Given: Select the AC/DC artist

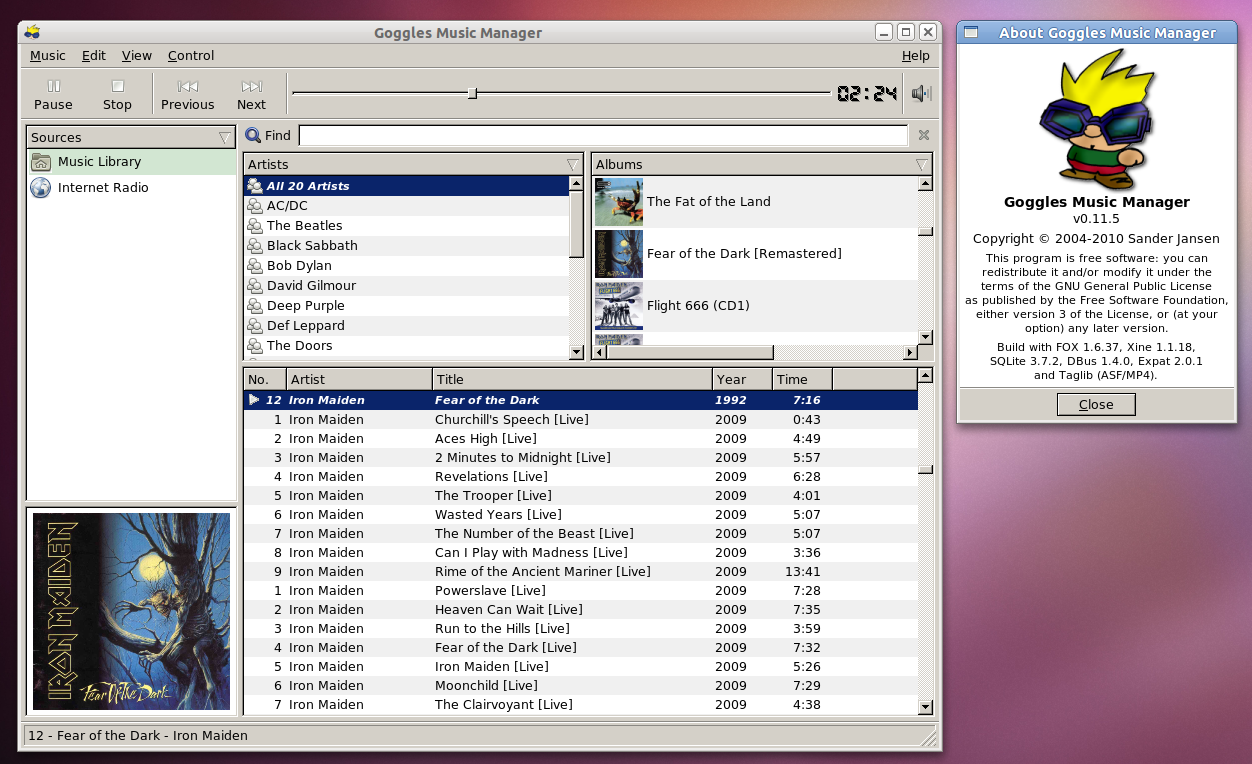Looking at the screenshot, I should click(x=406, y=205).
